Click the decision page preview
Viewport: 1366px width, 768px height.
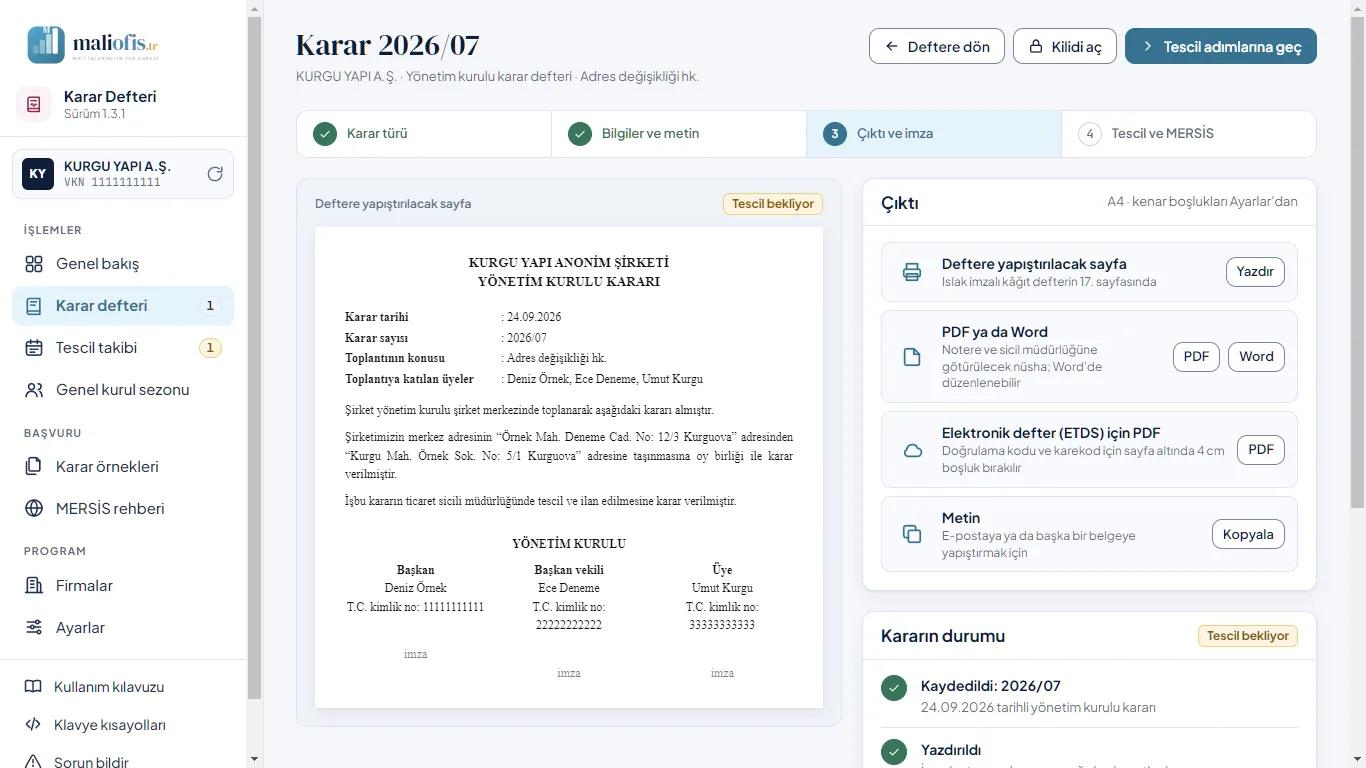(x=569, y=467)
